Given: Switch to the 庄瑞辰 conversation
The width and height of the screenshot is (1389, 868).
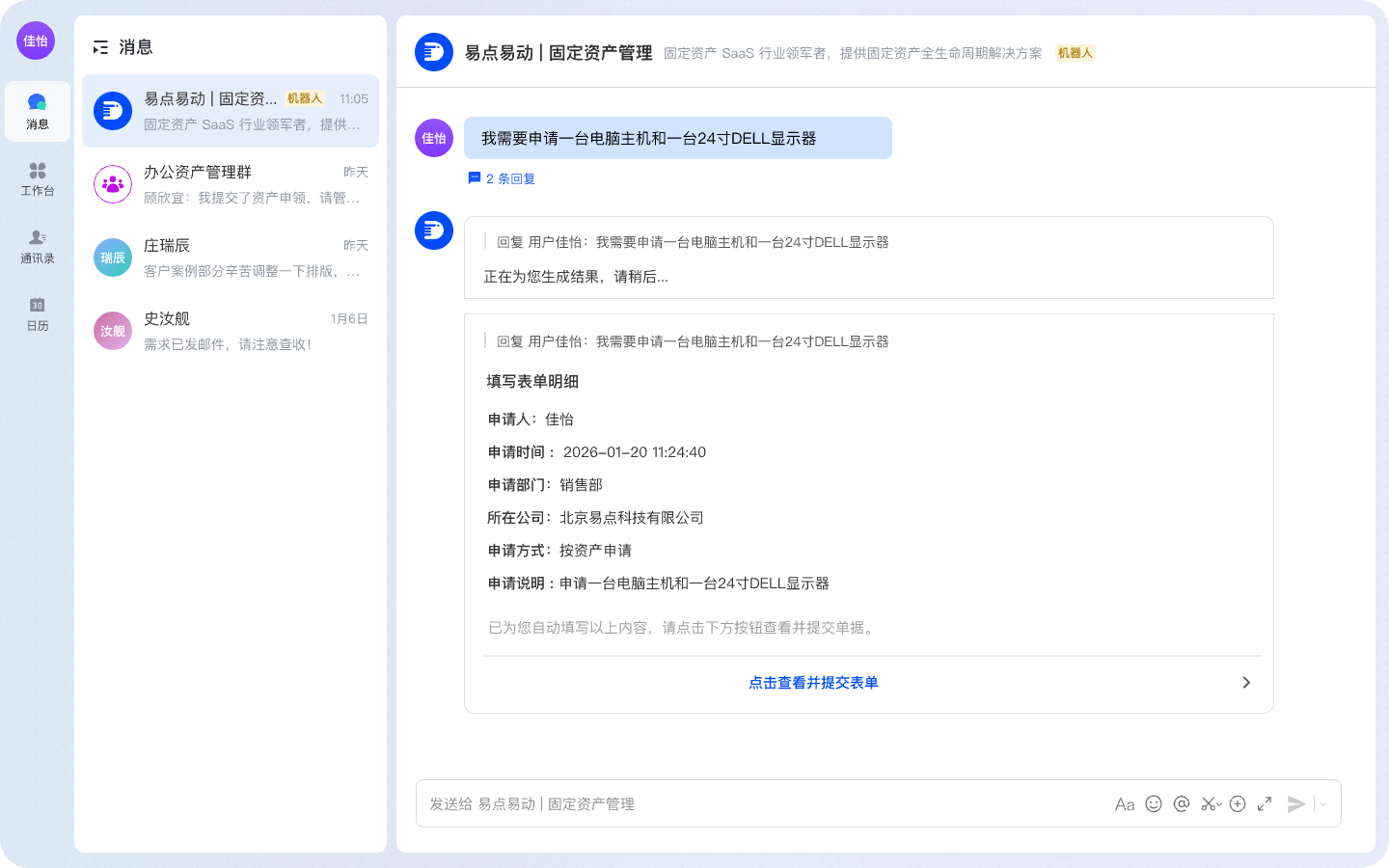Looking at the screenshot, I should [x=230, y=258].
